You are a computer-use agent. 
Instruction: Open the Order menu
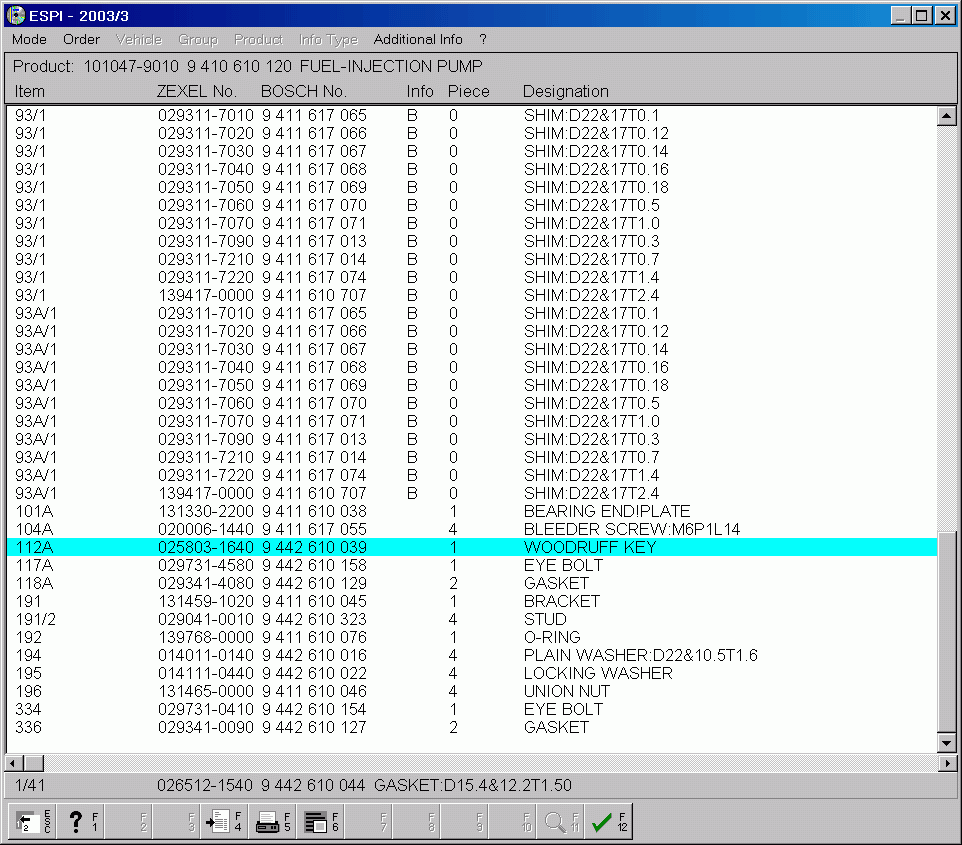[81, 39]
